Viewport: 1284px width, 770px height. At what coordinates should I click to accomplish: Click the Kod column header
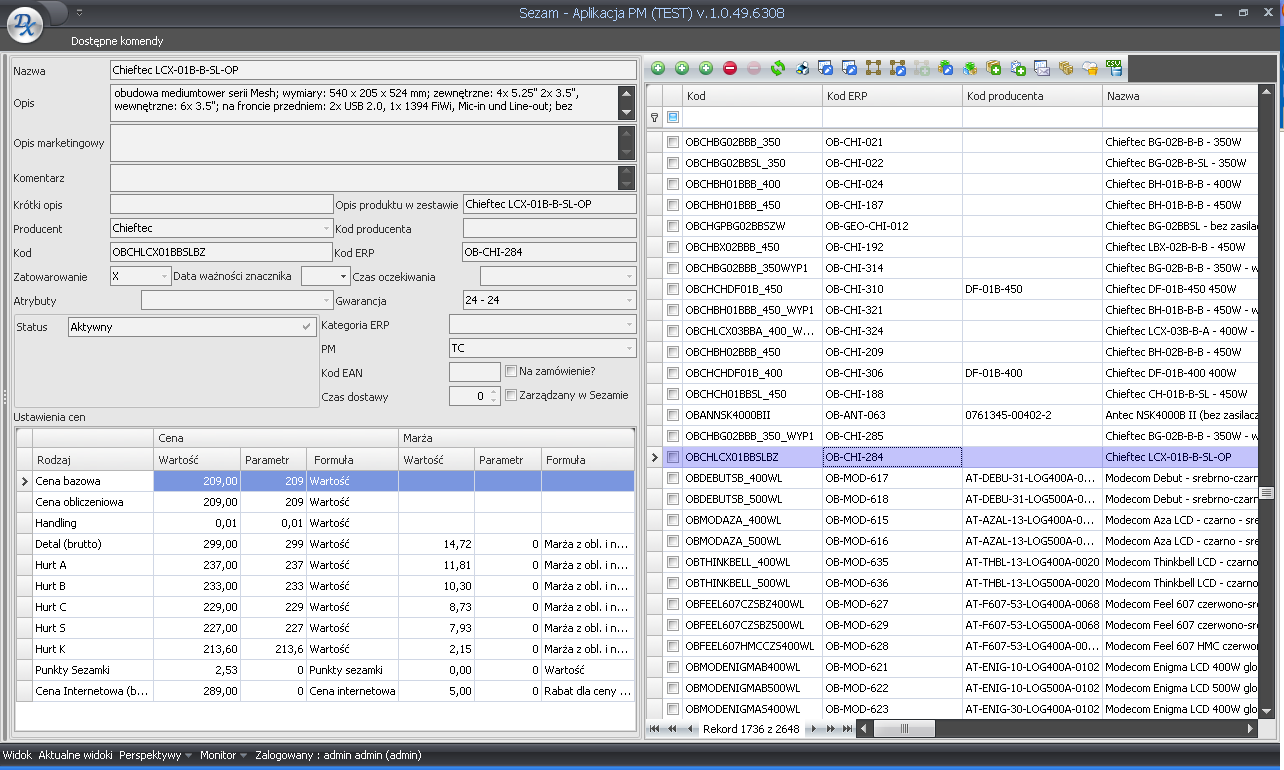coord(752,96)
